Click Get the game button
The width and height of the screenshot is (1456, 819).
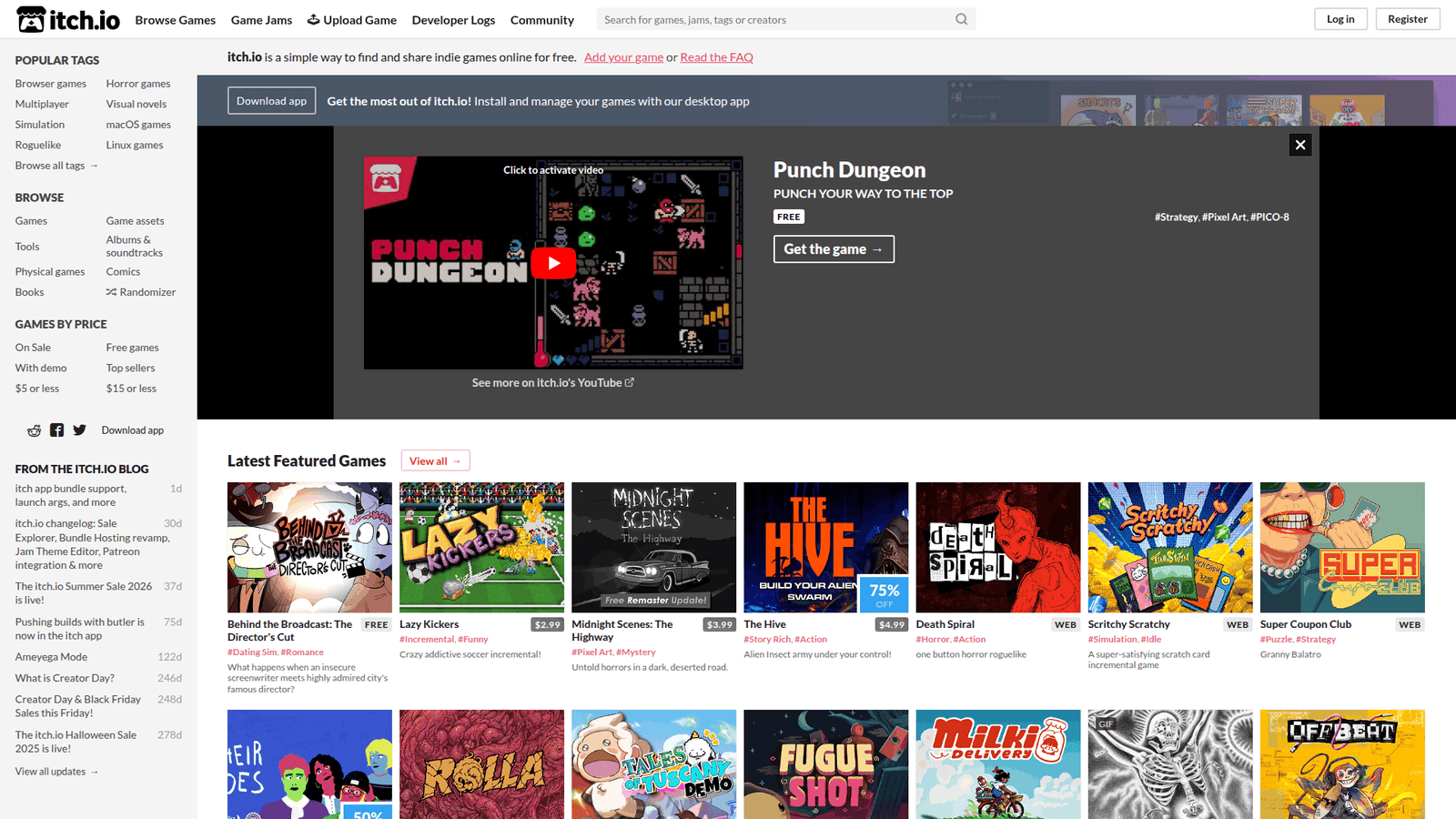pos(834,249)
